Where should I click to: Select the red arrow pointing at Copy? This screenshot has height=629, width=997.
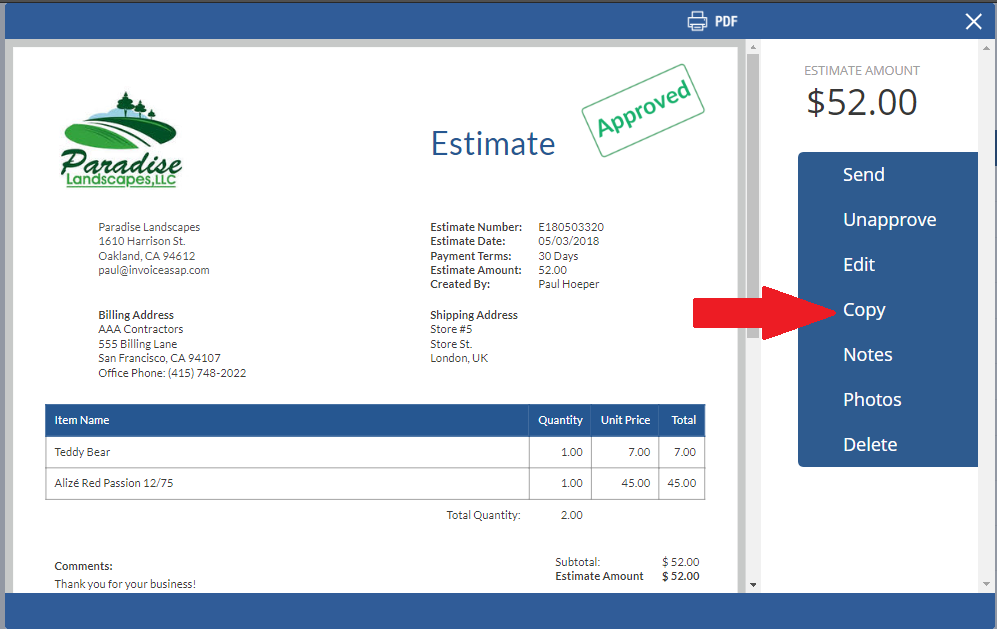coord(765,311)
